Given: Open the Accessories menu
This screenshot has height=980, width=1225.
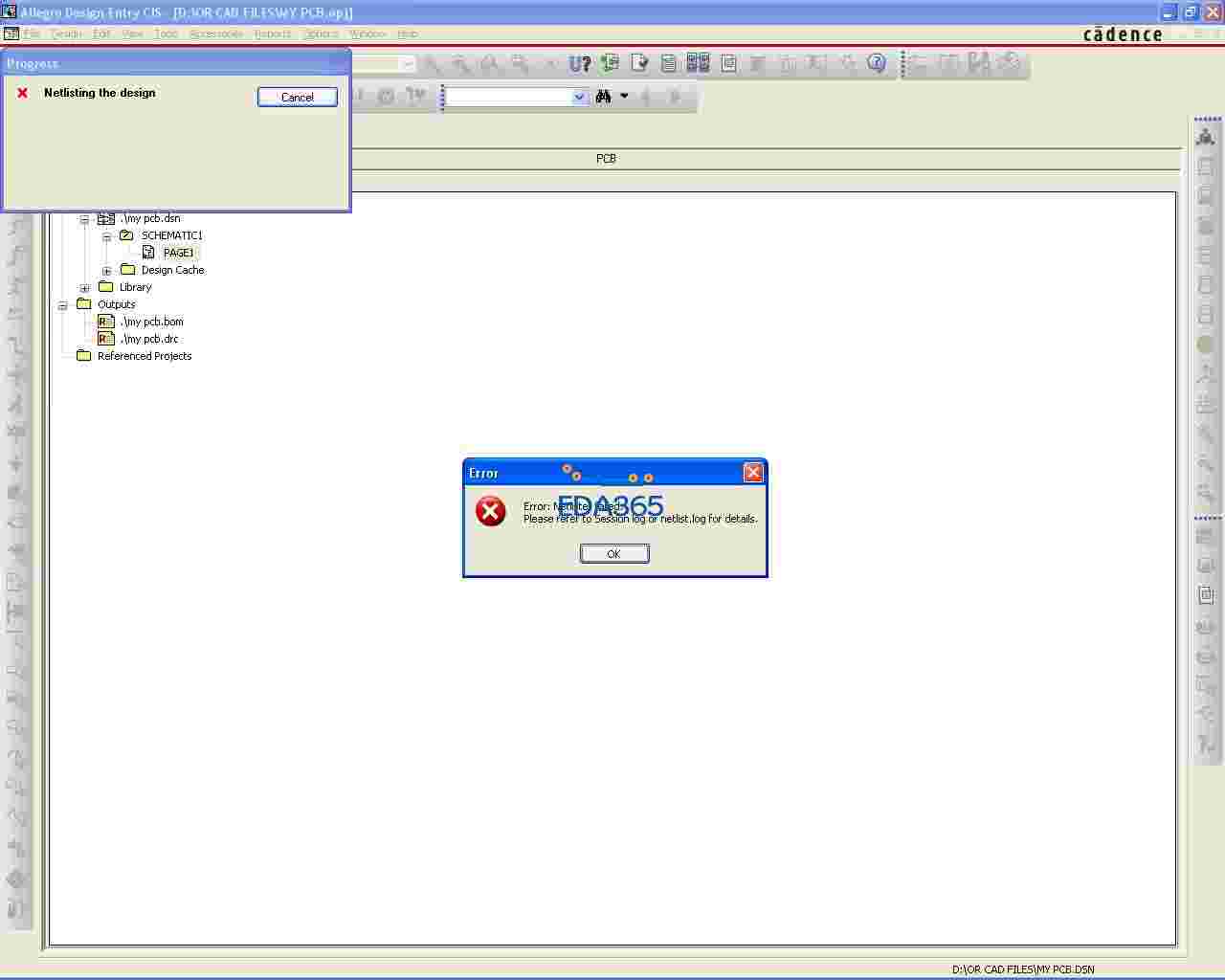Looking at the screenshot, I should (x=216, y=33).
